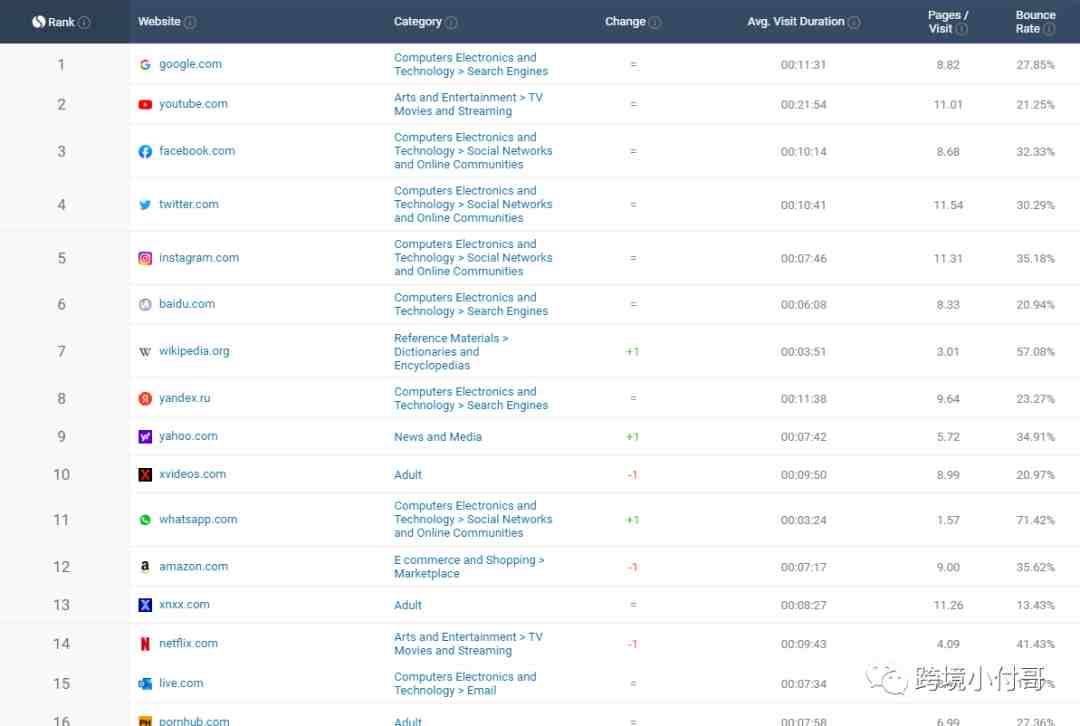
Task: Click the info icon beside Change header
Action: click(655, 22)
